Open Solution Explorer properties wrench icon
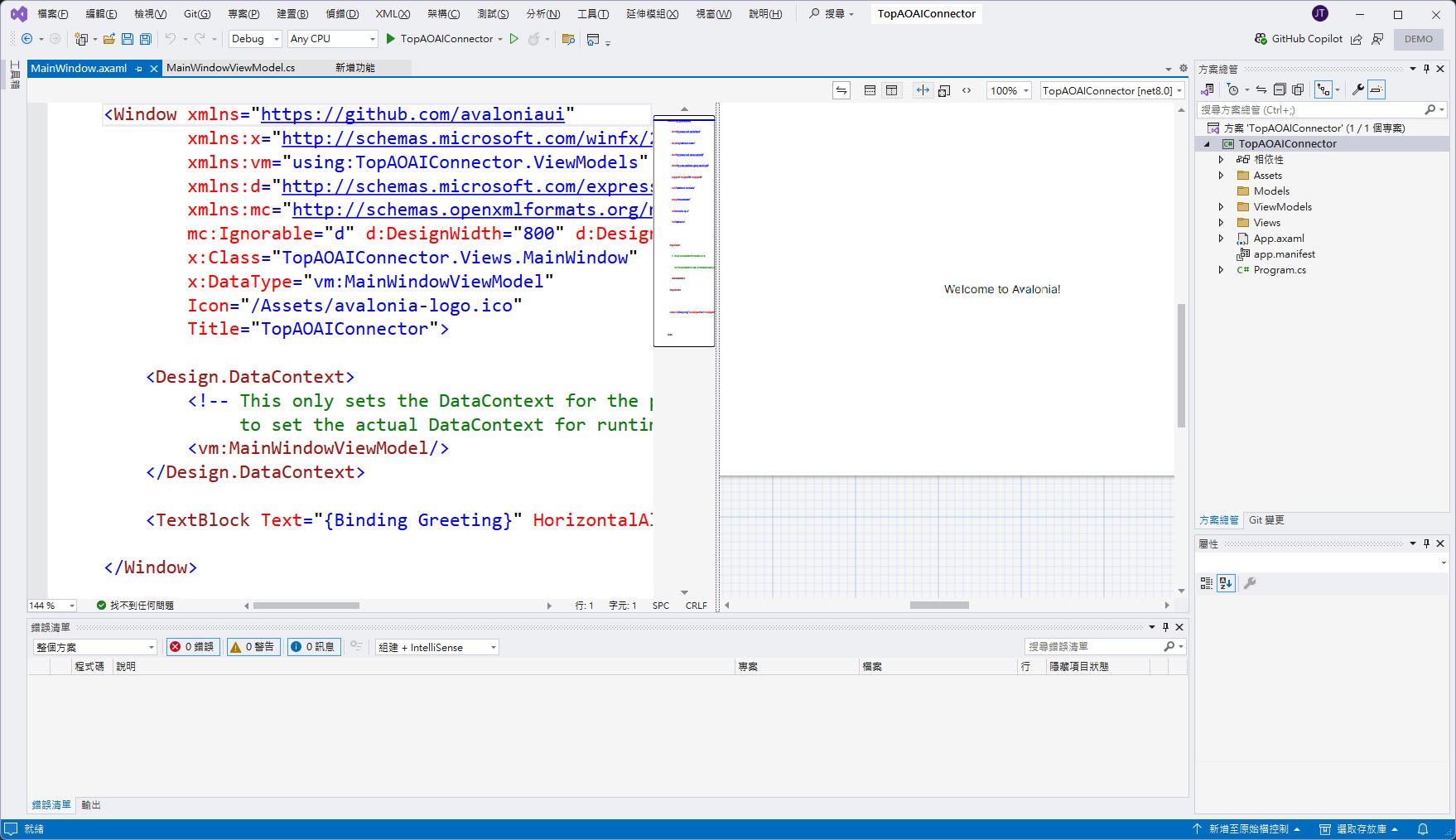The height and width of the screenshot is (840, 1456). pos(1358,89)
